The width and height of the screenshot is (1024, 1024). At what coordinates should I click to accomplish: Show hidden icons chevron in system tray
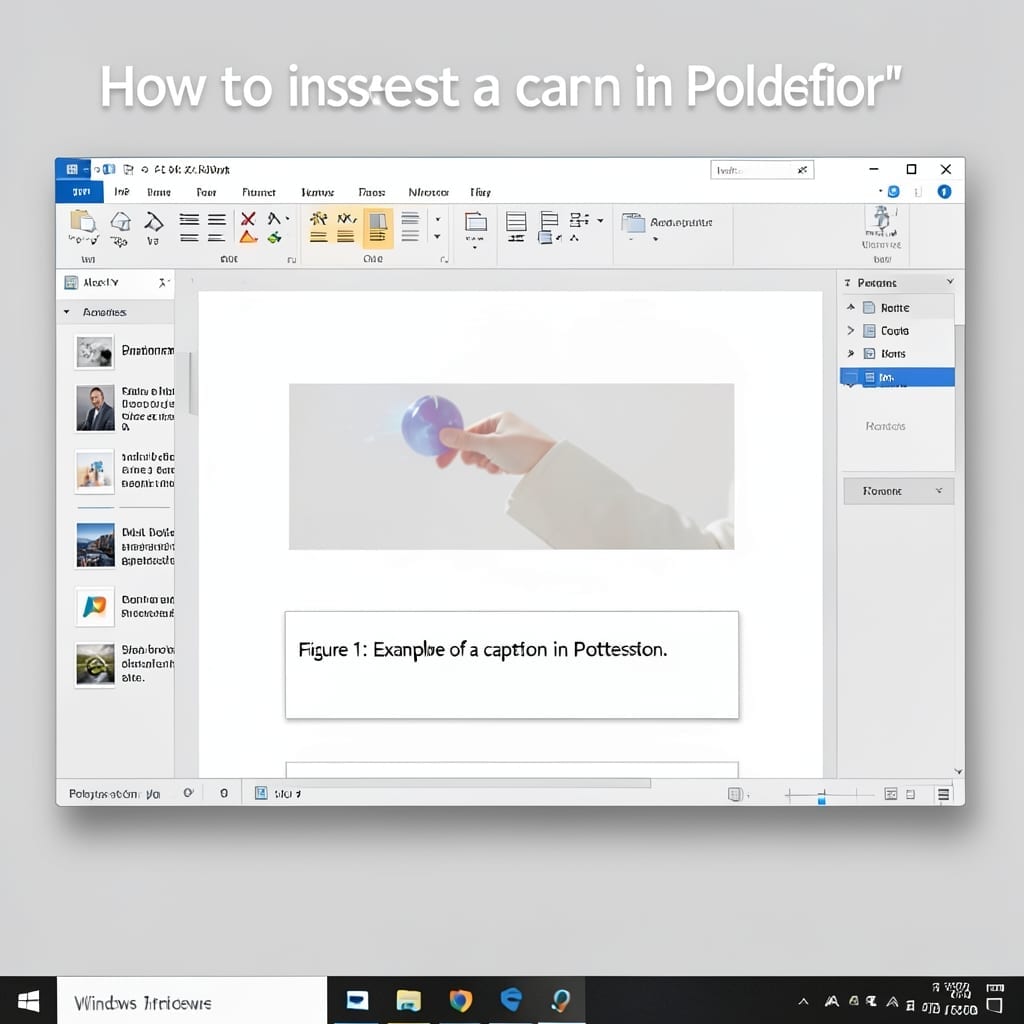click(x=803, y=1002)
